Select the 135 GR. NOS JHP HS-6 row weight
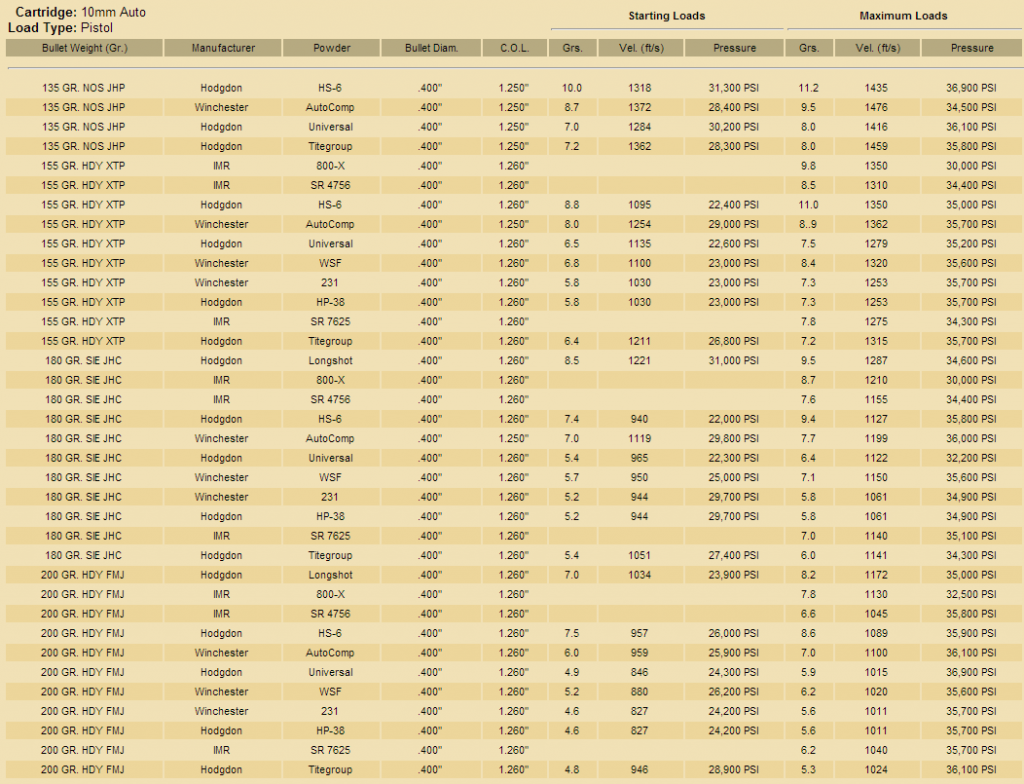The width and height of the screenshot is (1024, 784). (x=84, y=88)
